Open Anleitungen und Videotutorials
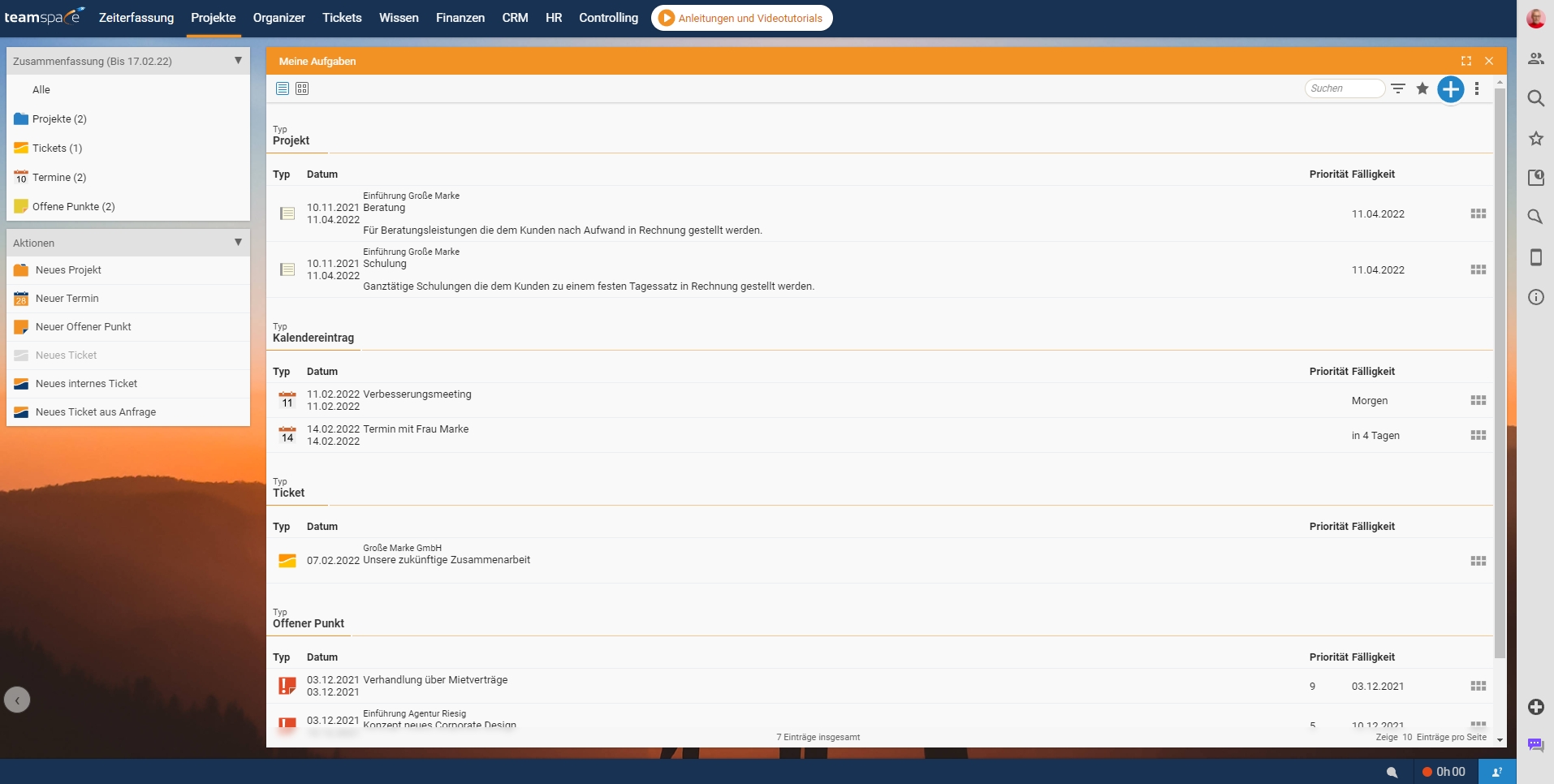 [x=741, y=18]
